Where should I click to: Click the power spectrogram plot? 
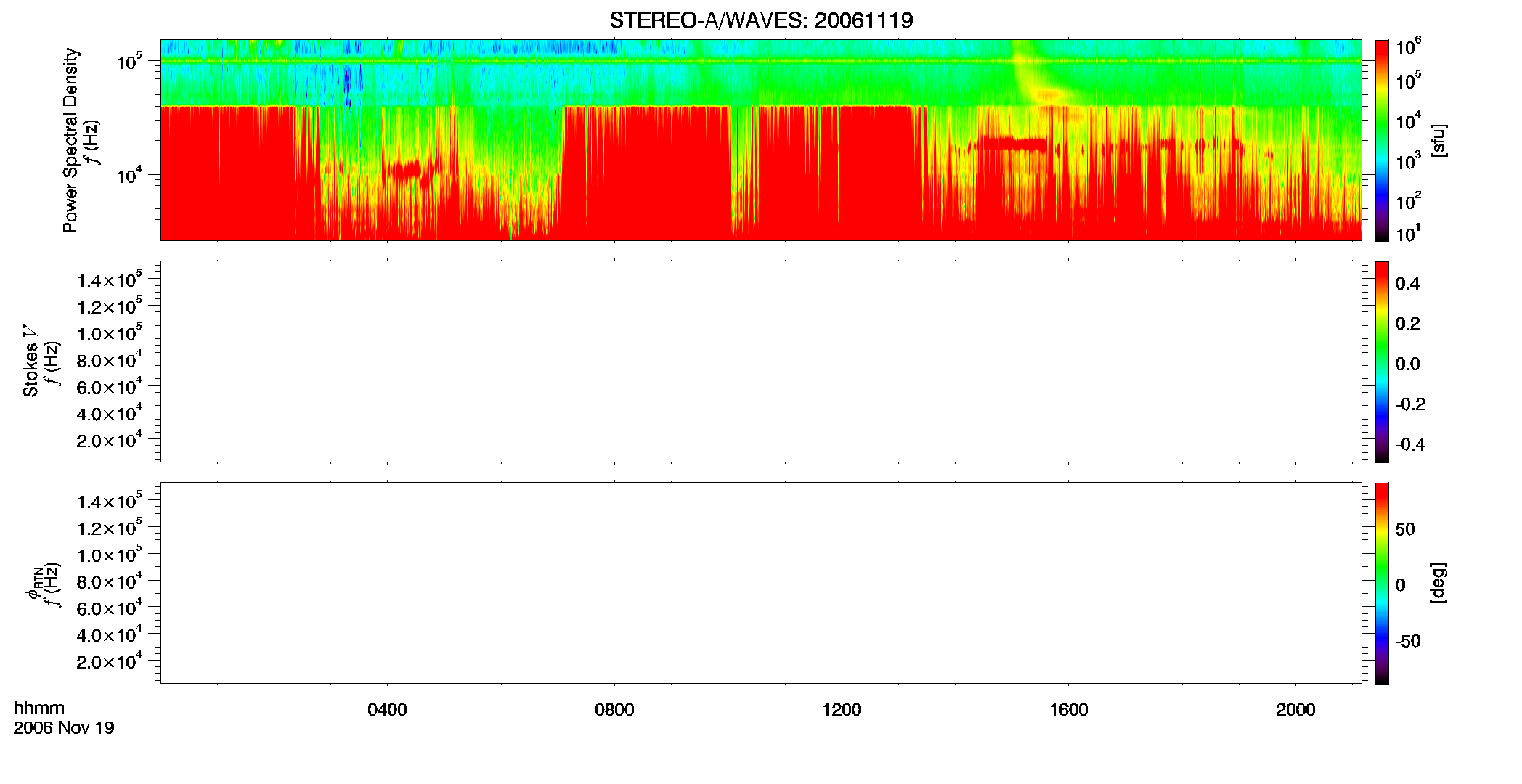[x=761, y=140]
